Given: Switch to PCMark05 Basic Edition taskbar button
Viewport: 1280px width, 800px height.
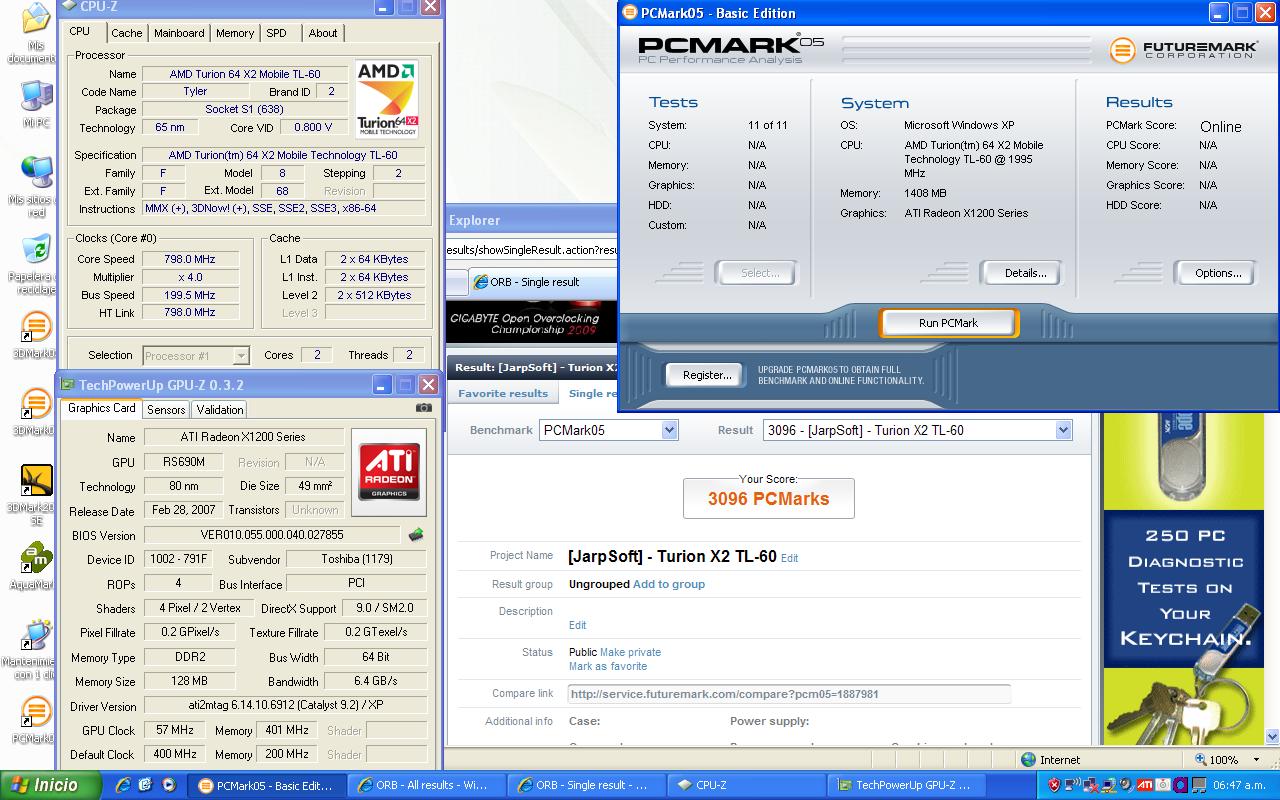Looking at the screenshot, I should coord(266,785).
